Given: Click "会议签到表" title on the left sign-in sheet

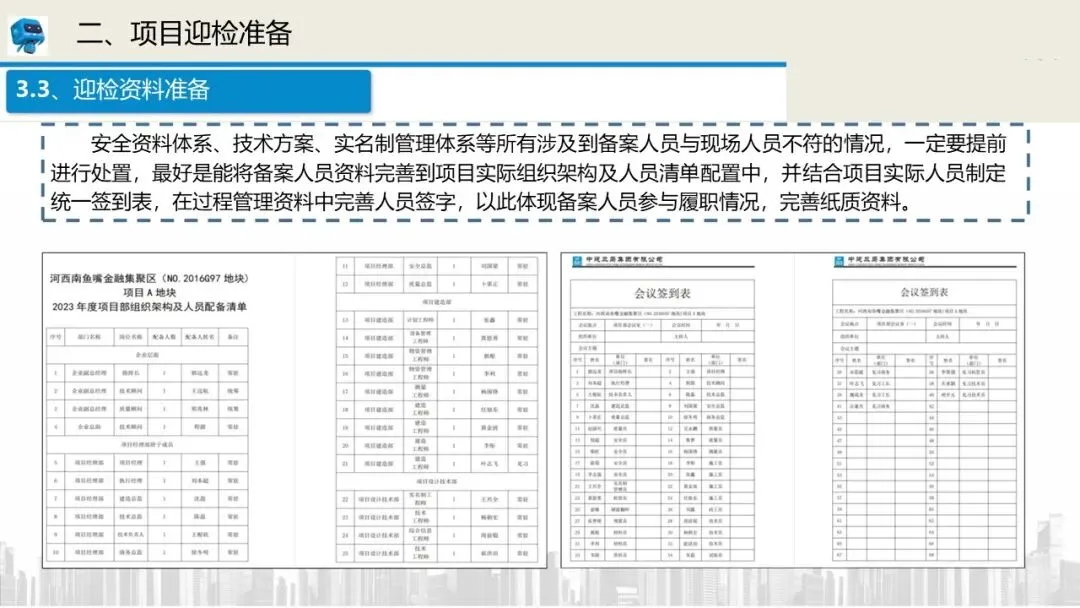Looking at the screenshot, I should click(663, 293).
